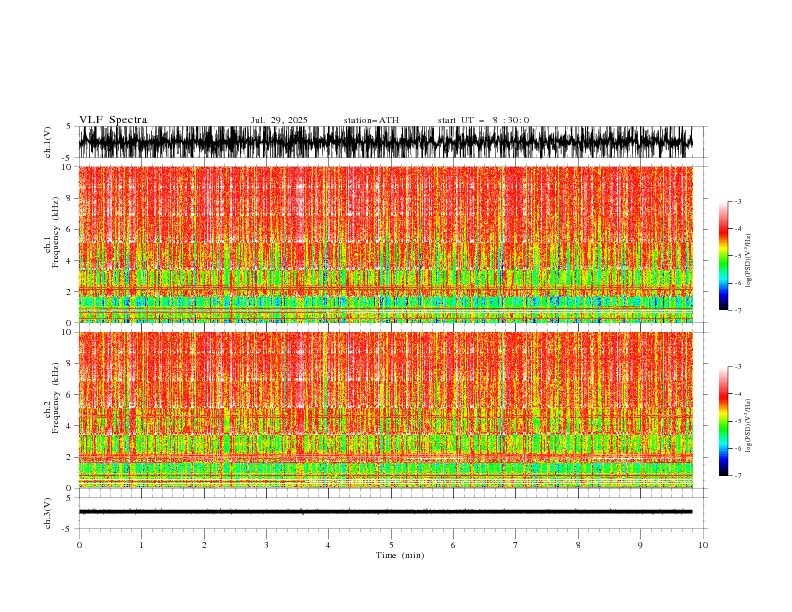Click the ch.1 PSD color bar
The width and height of the screenshot is (792, 612).
pyautogui.click(x=723, y=256)
